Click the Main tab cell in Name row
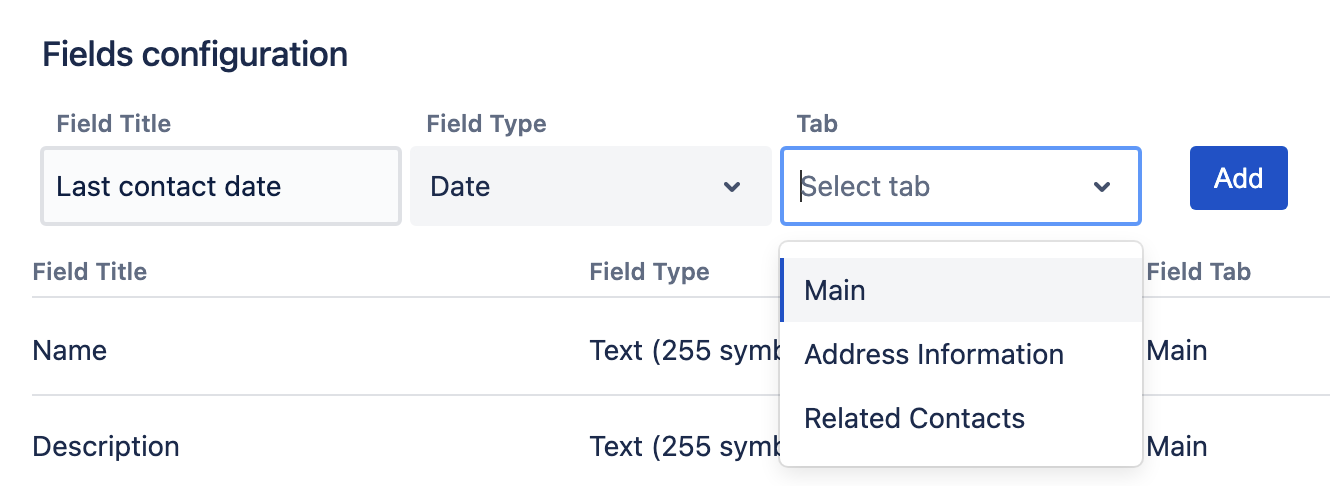 [x=1177, y=351]
